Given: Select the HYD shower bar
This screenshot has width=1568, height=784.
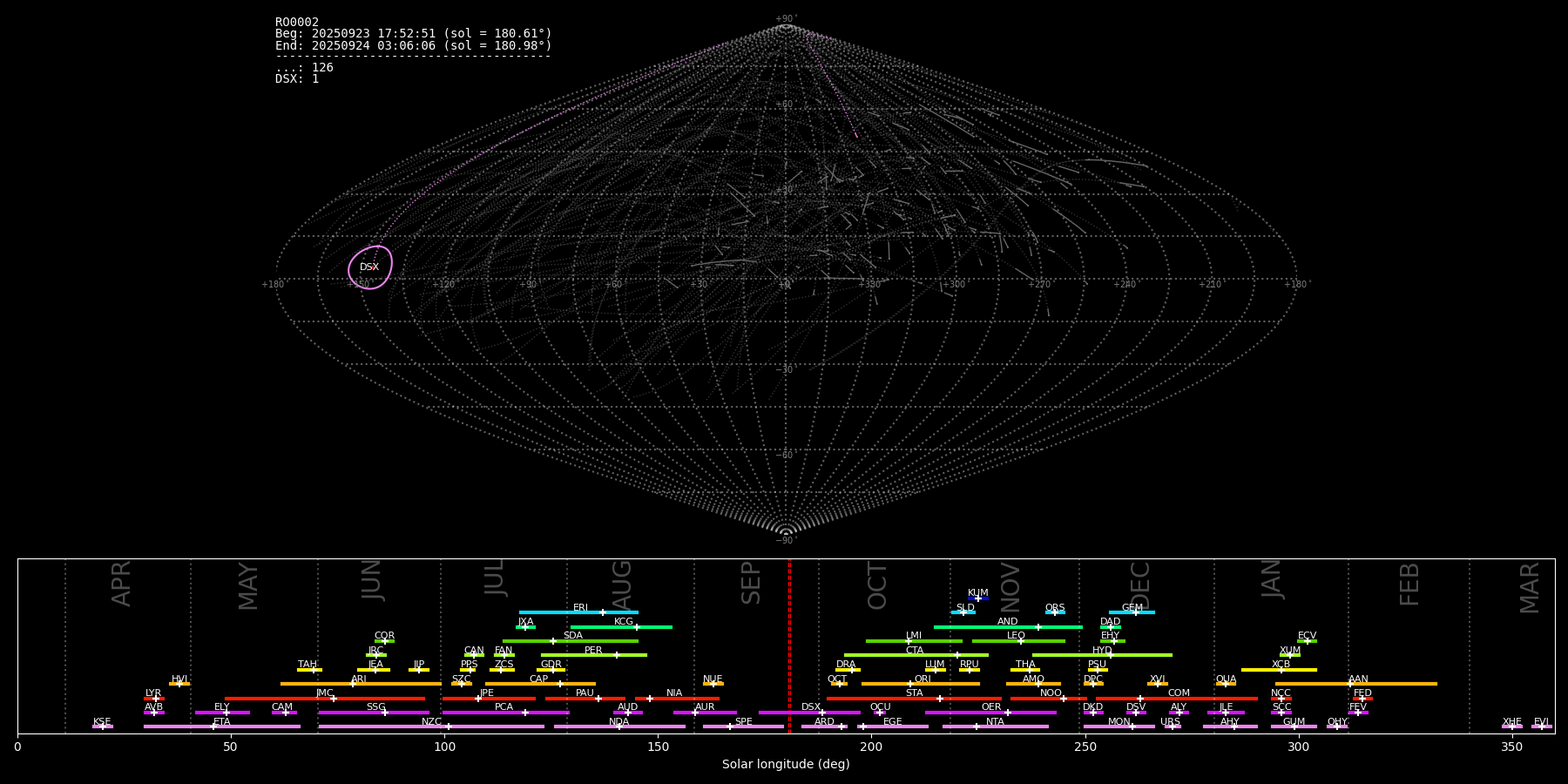Looking at the screenshot, I should (1102, 655).
